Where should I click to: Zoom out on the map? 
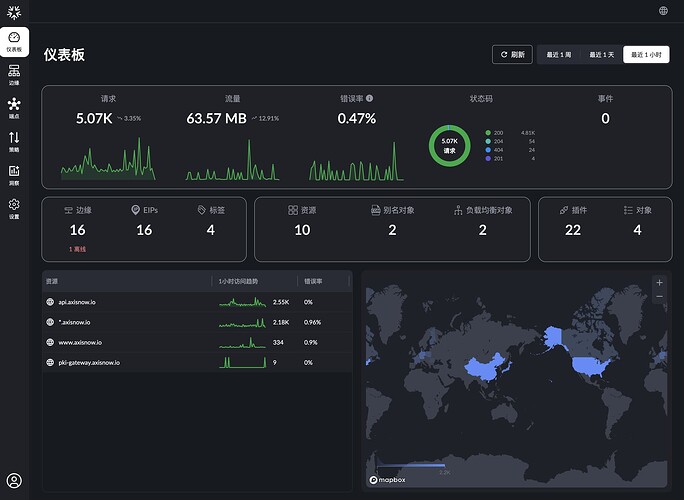point(659,297)
